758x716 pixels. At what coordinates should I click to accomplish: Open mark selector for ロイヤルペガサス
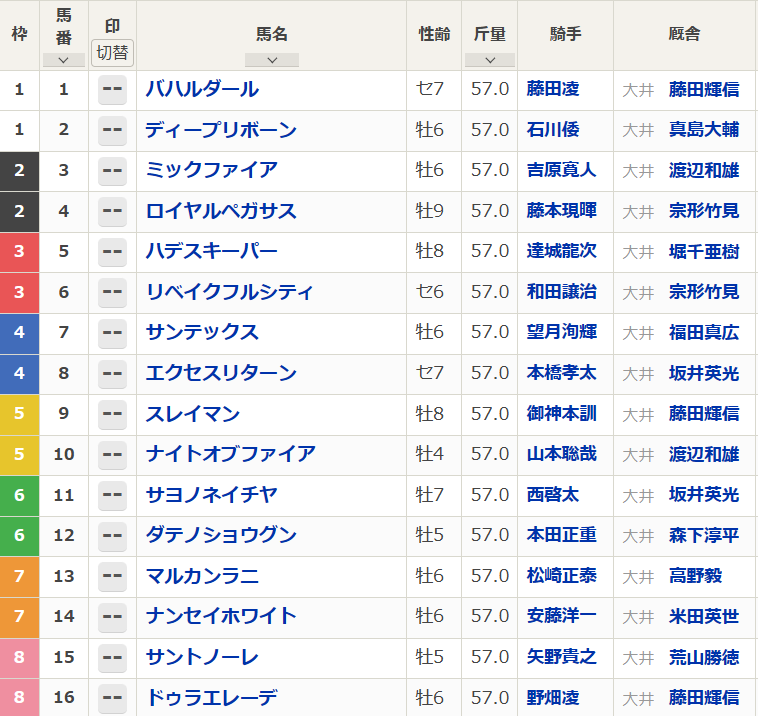tap(112, 211)
